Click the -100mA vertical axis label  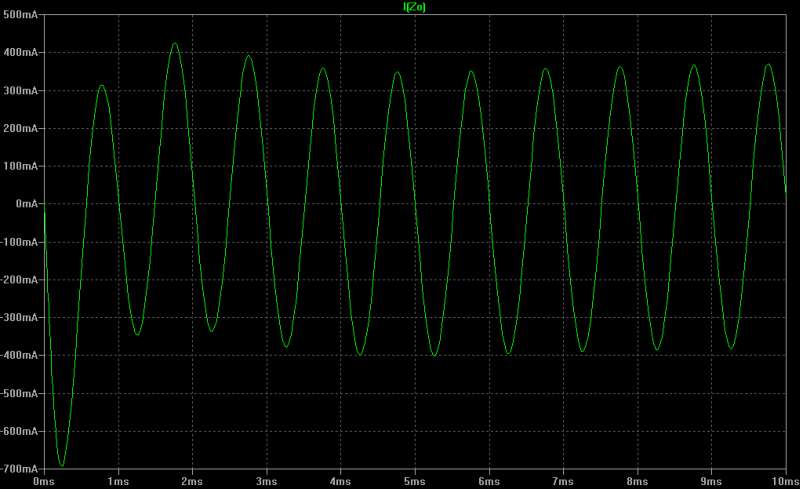19,241
